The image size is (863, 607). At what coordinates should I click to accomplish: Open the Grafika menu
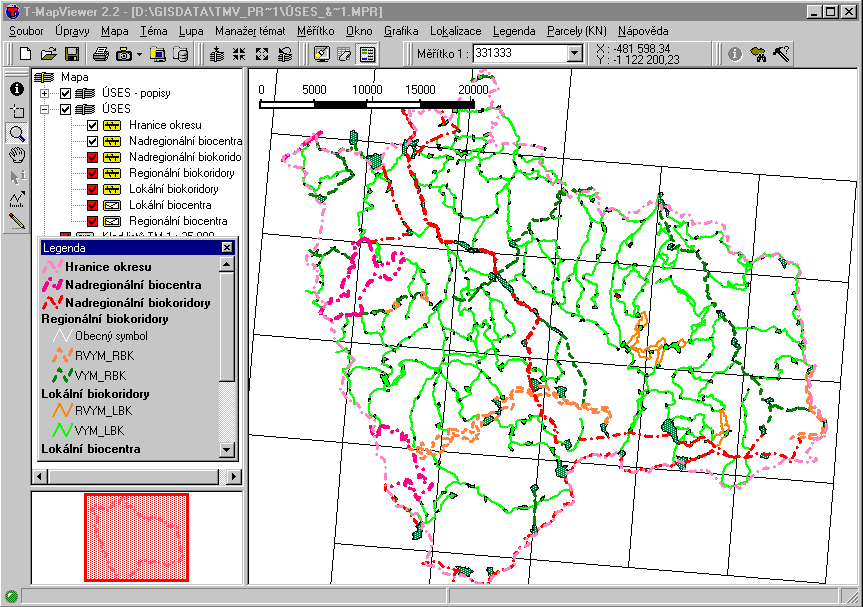401,31
